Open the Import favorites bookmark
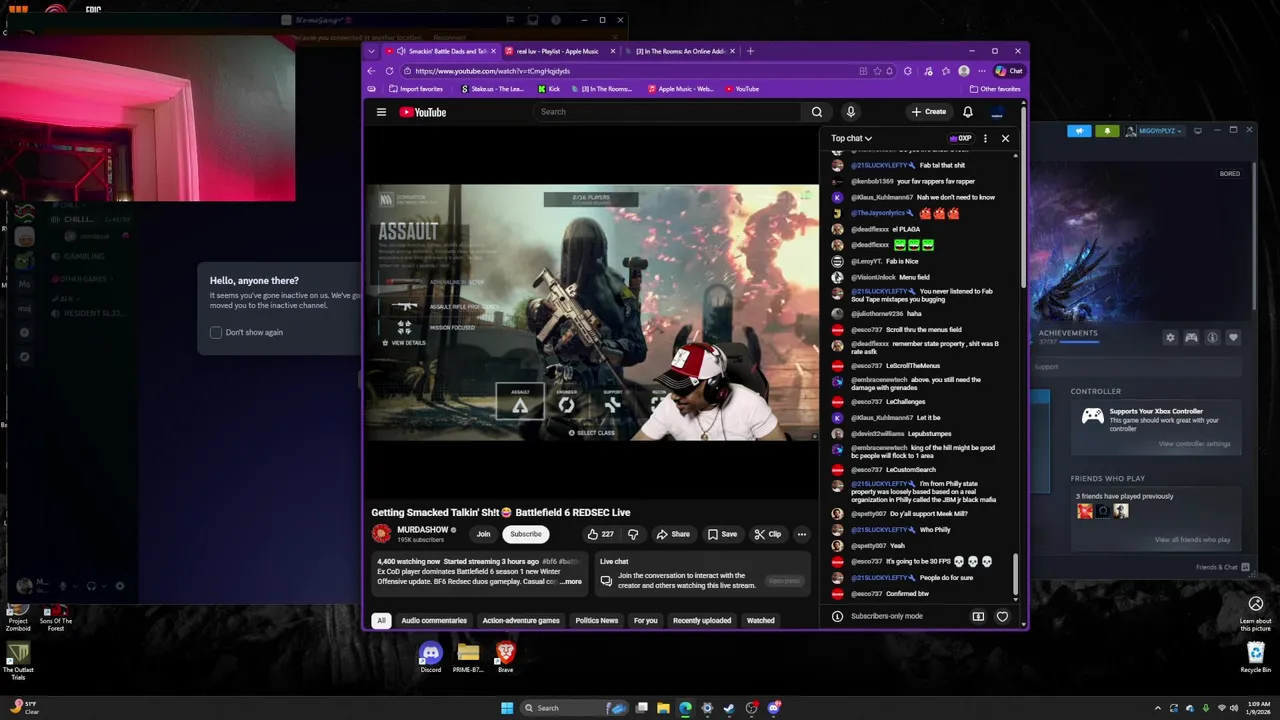Image resolution: width=1280 pixels, height=720 pixels. (416, 89)
